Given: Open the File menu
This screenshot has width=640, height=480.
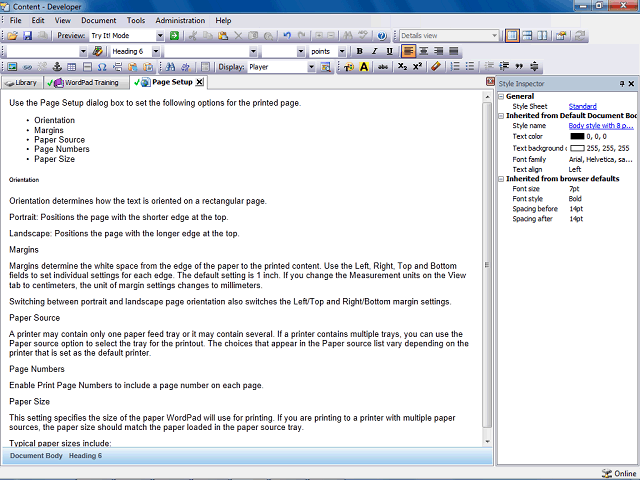Looking at the screenshot, I should pyautogui.click(x=16, y=20).
